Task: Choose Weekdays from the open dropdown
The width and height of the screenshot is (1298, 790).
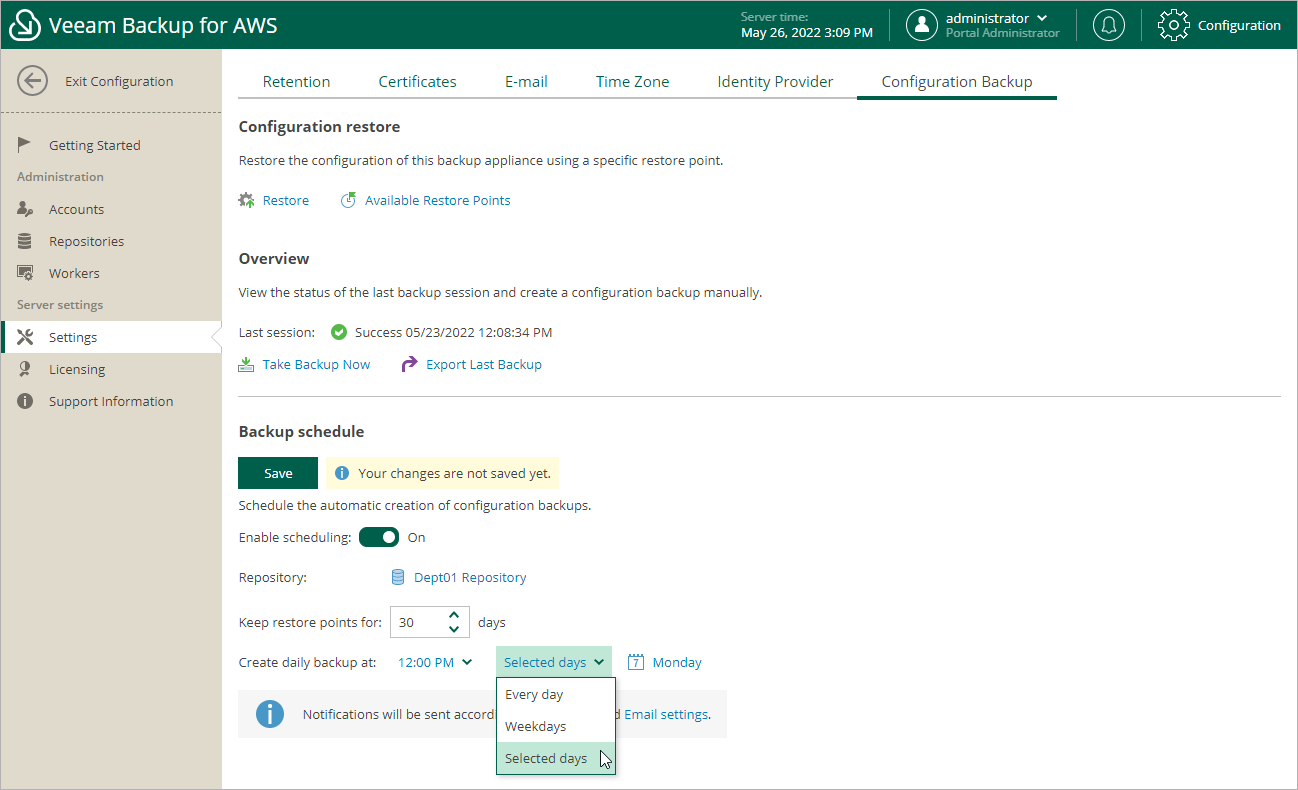Action: tap(536, 726)
